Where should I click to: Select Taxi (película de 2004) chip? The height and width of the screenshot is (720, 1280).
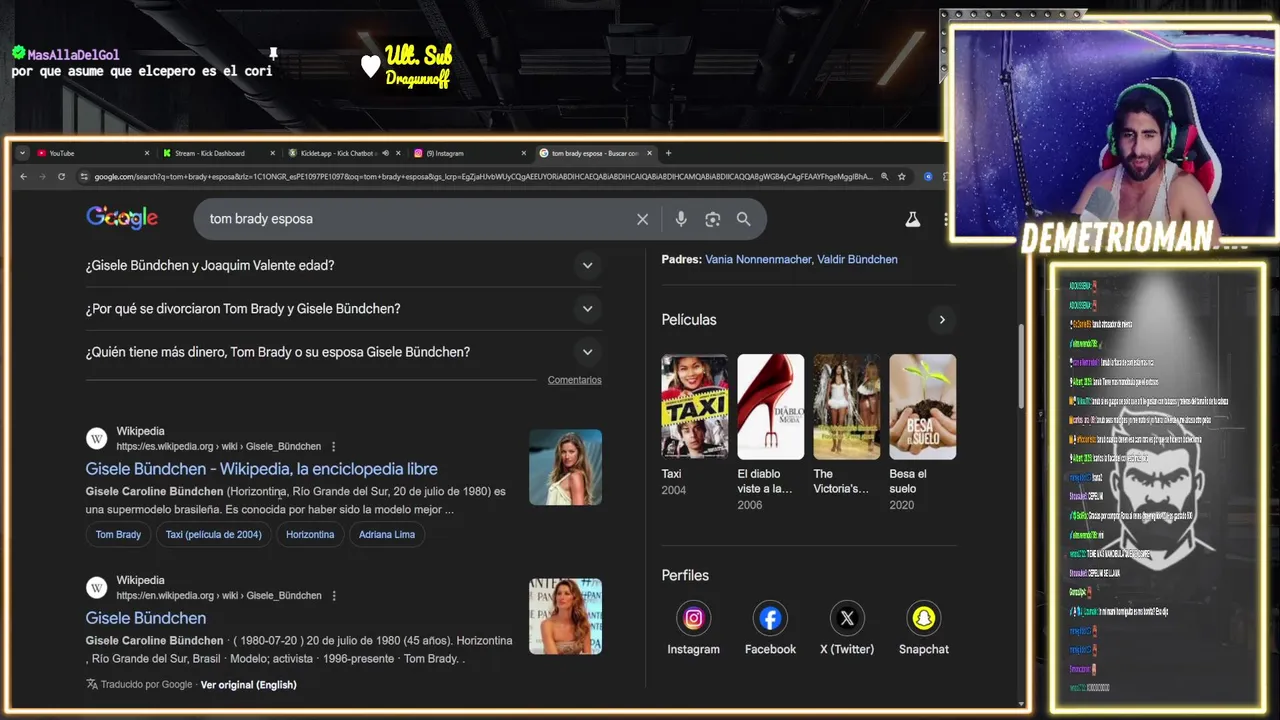tap(214, 535)
